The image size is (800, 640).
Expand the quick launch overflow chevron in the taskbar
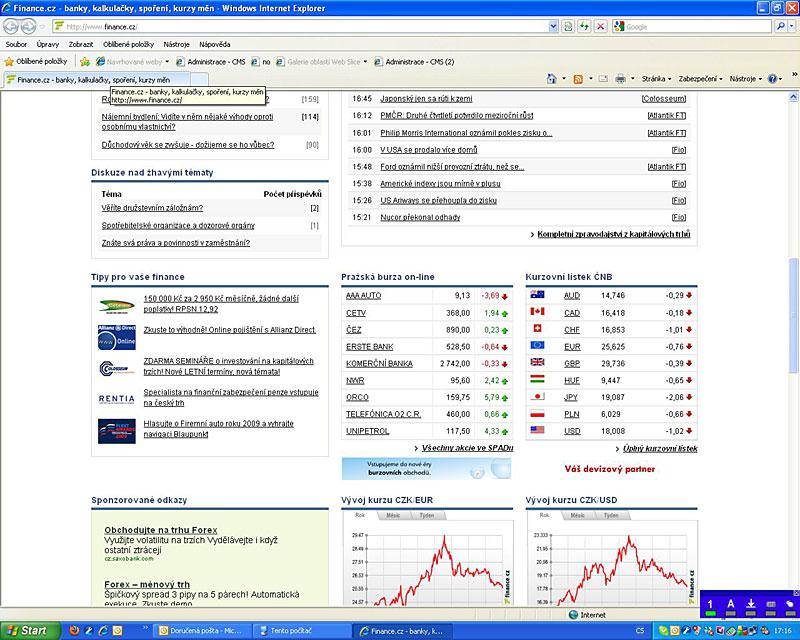pyautogui.click(x=145, y=628)
